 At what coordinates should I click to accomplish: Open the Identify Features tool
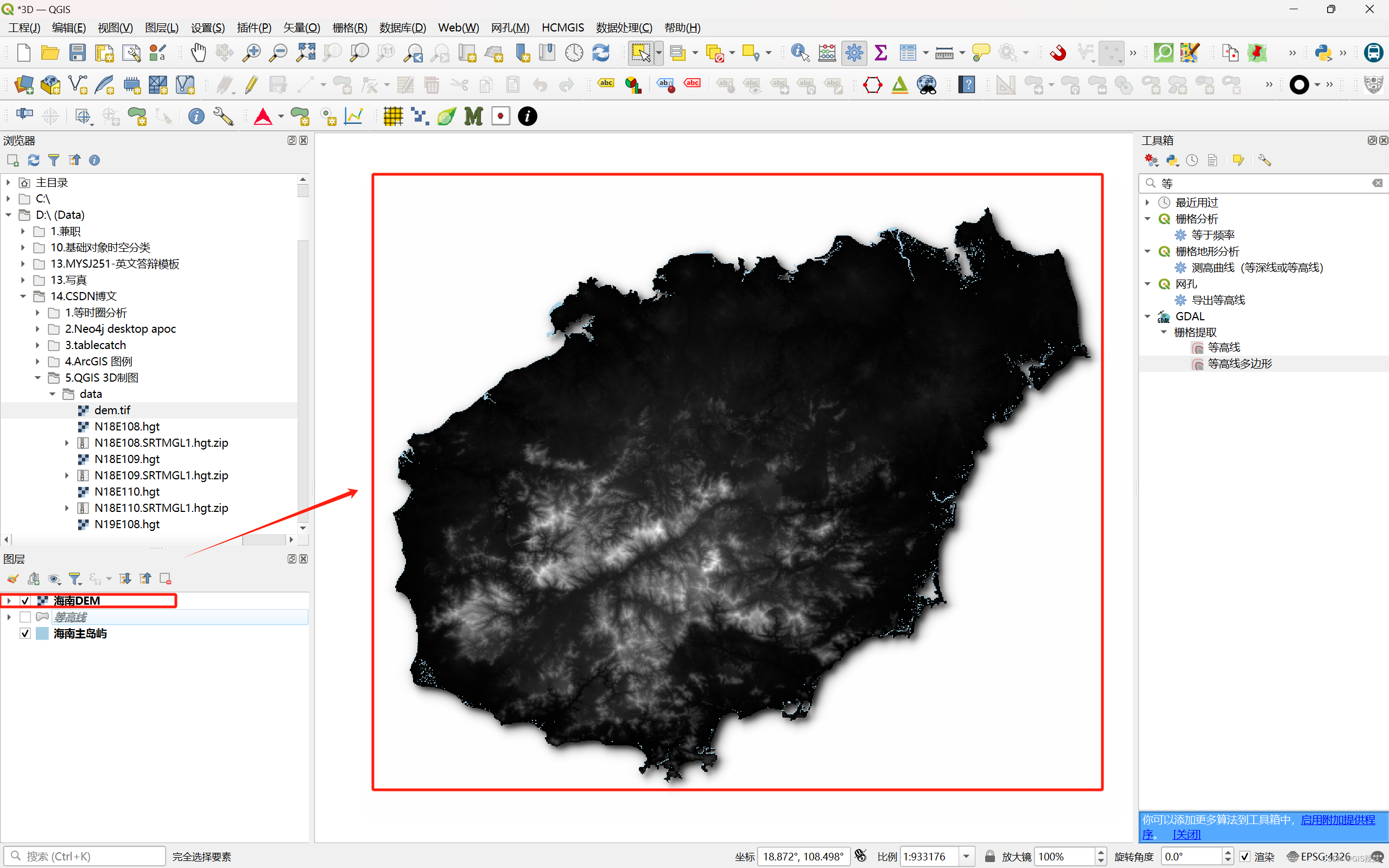[800, 53]
